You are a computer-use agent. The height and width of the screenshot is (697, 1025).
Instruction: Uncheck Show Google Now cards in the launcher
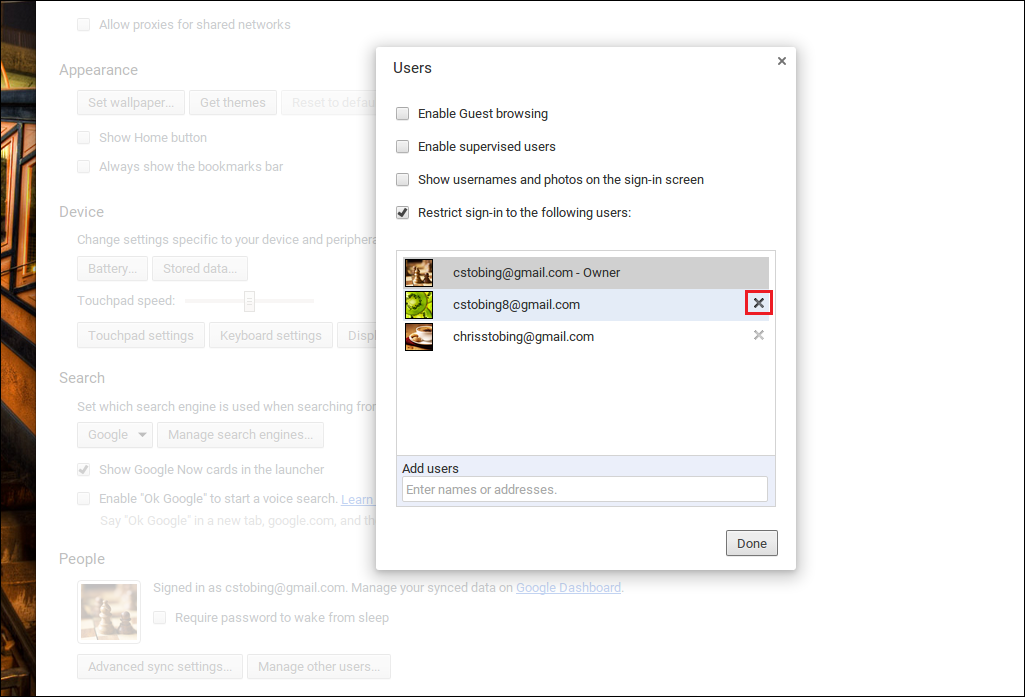tap(84, 469)
